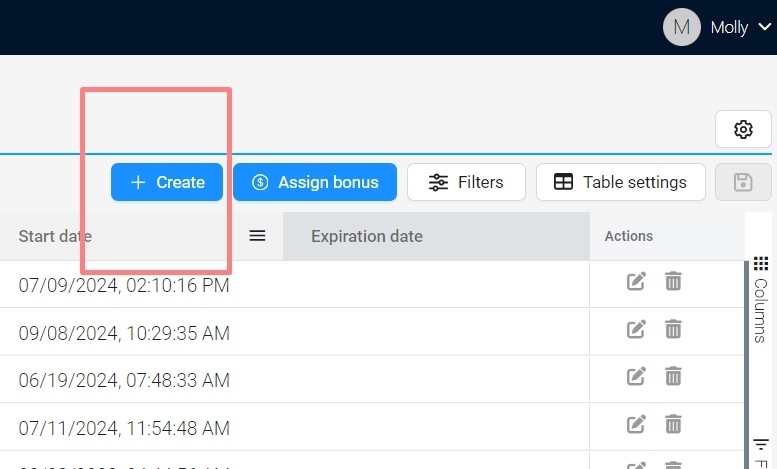Screen dimensions: 777x469
Task: Click the Assign bonus button
Action: [315, 182]
